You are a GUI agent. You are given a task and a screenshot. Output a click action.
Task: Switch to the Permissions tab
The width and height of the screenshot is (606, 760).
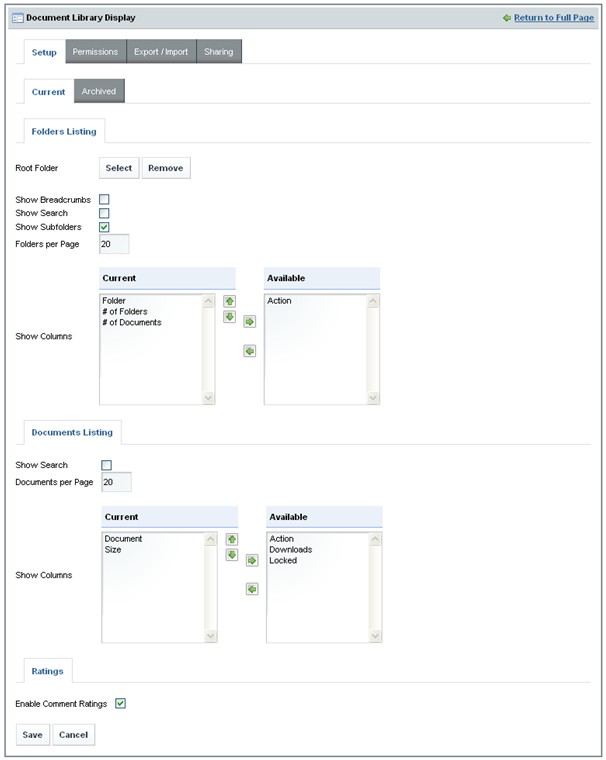[x=95, y=52]
